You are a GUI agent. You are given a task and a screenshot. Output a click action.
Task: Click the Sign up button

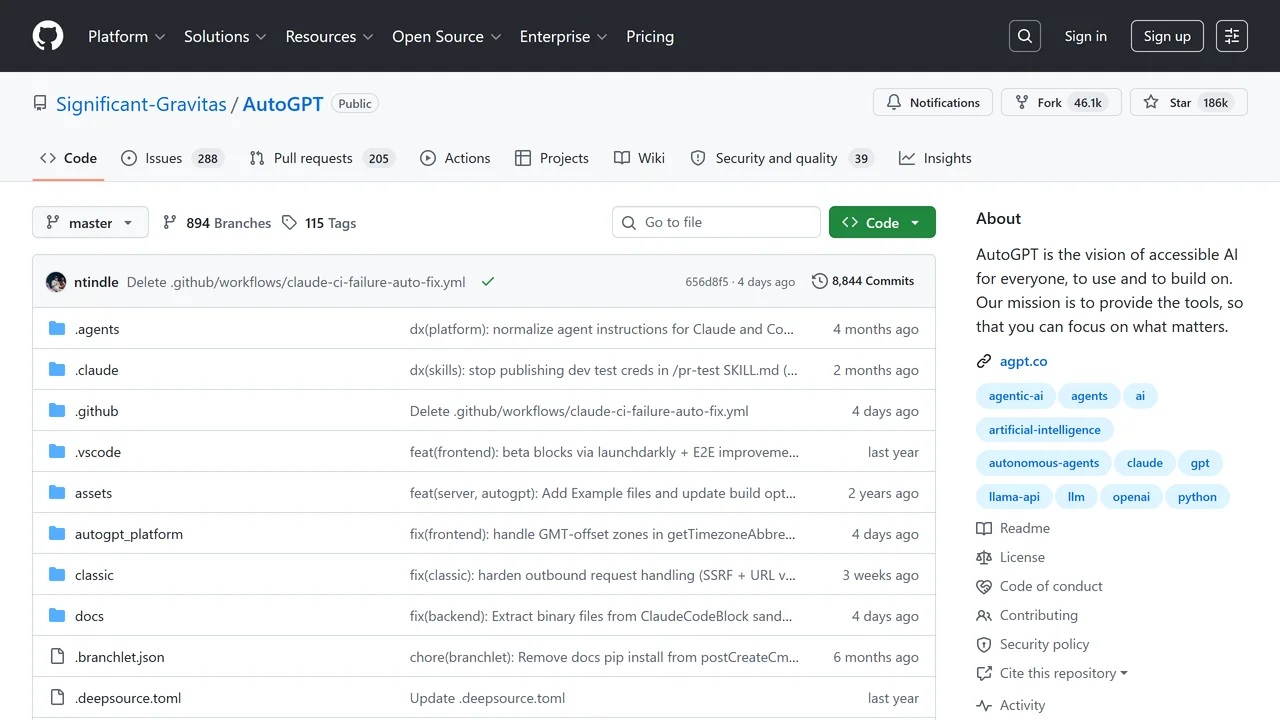(x=1168, y=36)
